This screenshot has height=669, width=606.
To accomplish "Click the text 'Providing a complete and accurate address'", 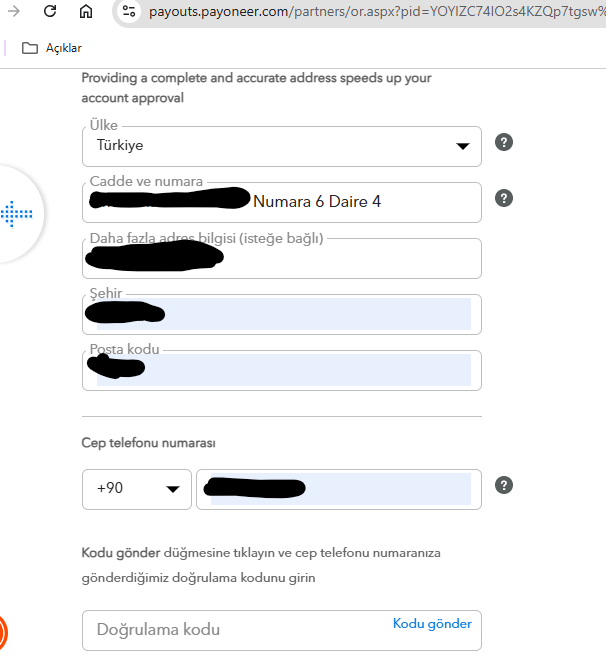I will [209, 78].
